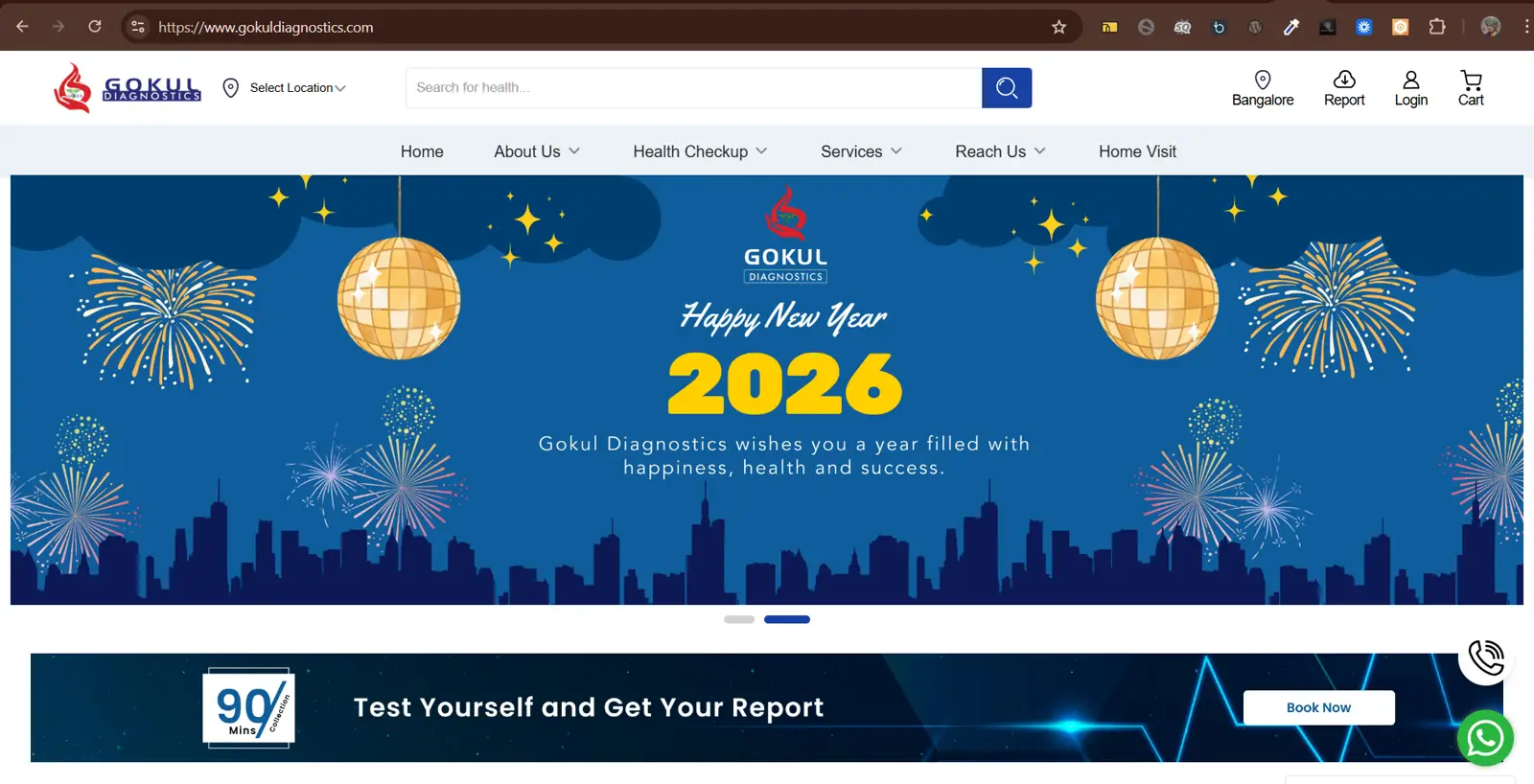The width and height of the screenshot is (1534, 784).
Task: Expand the About Us menu chevron
Action: (x=574, y=151)
